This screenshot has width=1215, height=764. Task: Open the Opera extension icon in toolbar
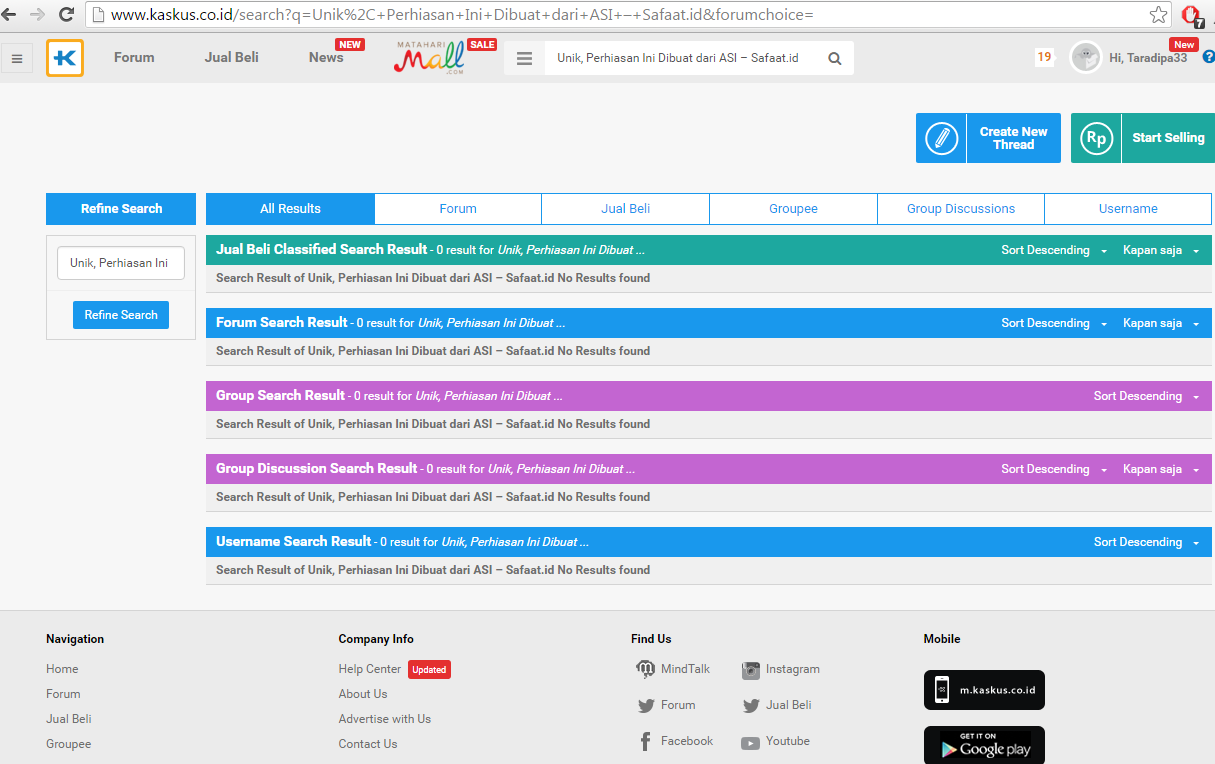(1192, 16)
